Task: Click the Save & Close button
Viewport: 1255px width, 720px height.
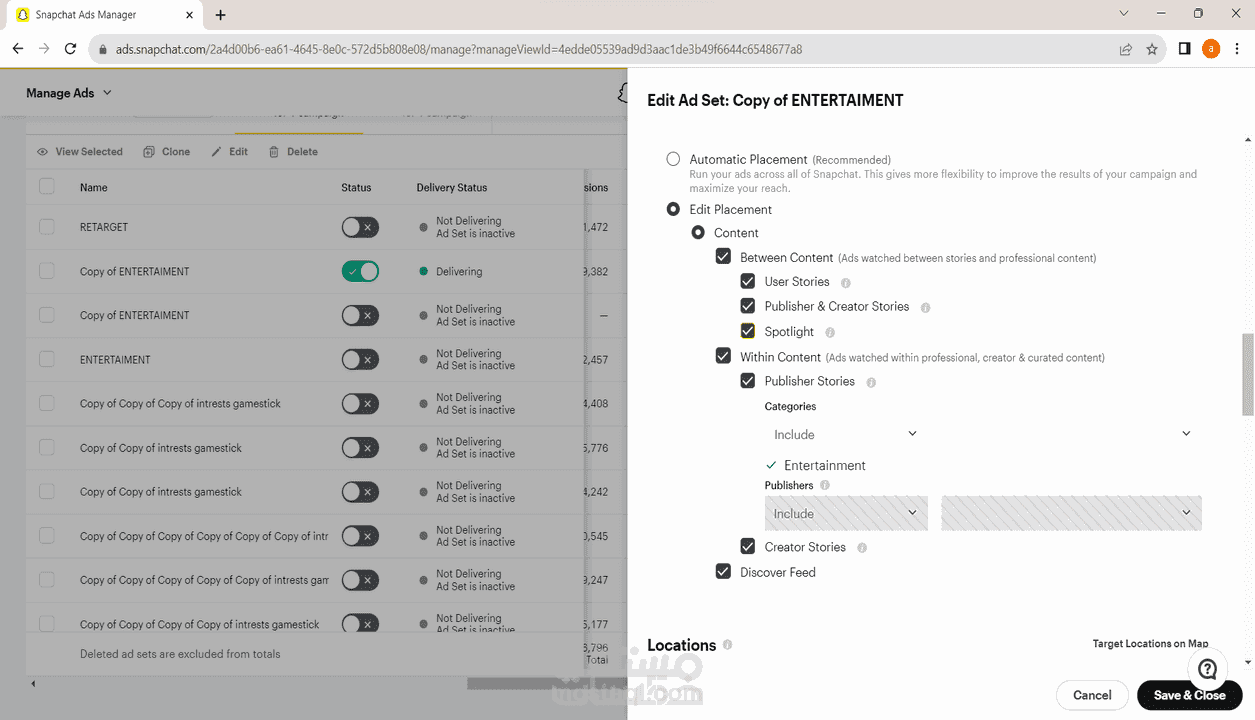Action: click(1189, 695)
